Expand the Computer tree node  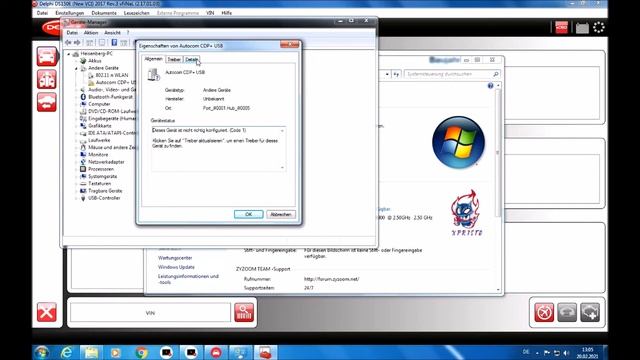click(x=76, y=104)
